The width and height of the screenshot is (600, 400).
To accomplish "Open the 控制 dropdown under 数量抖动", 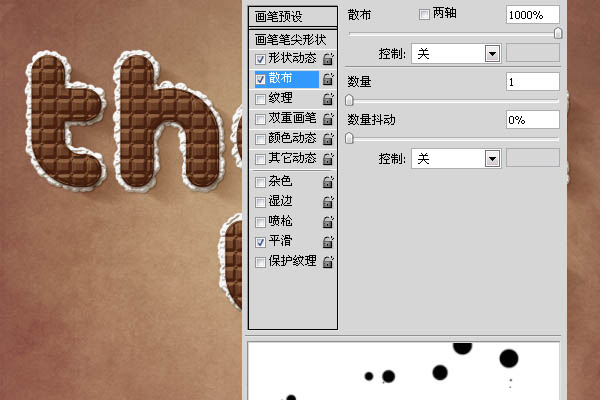I will (x=456, y=158).
